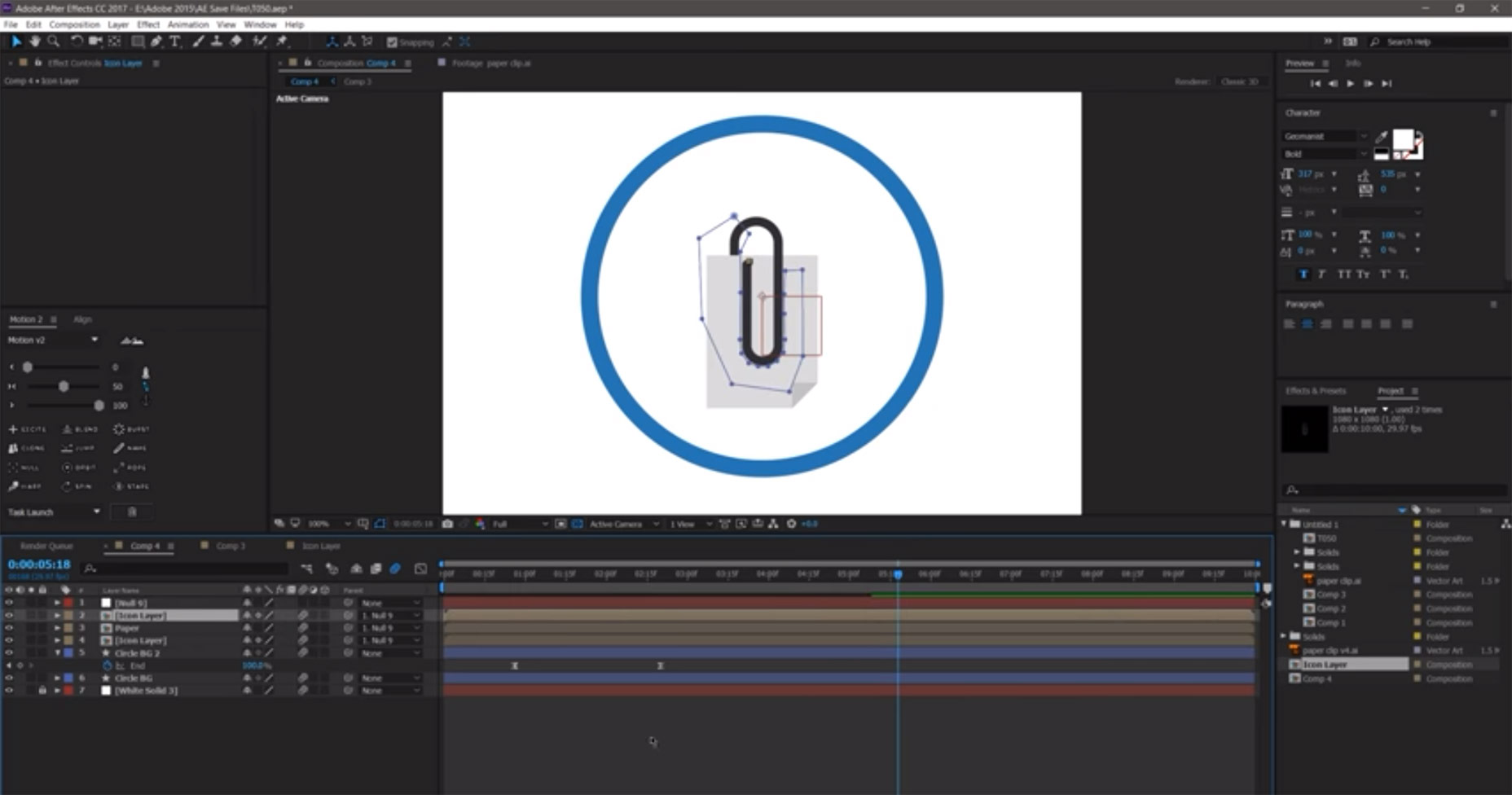Click the fill color swatch in Character panel
The height and width of the screenshot is (795, 1512).
click(1403, 139)
